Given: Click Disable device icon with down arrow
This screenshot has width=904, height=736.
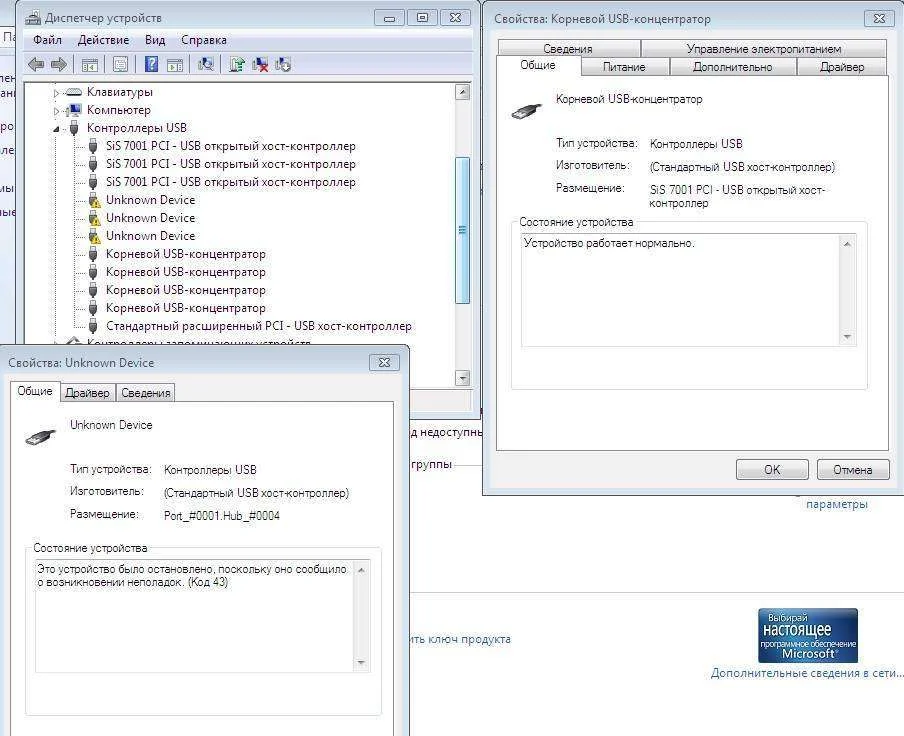Looking at the screenshot, I should click(282, 65).
